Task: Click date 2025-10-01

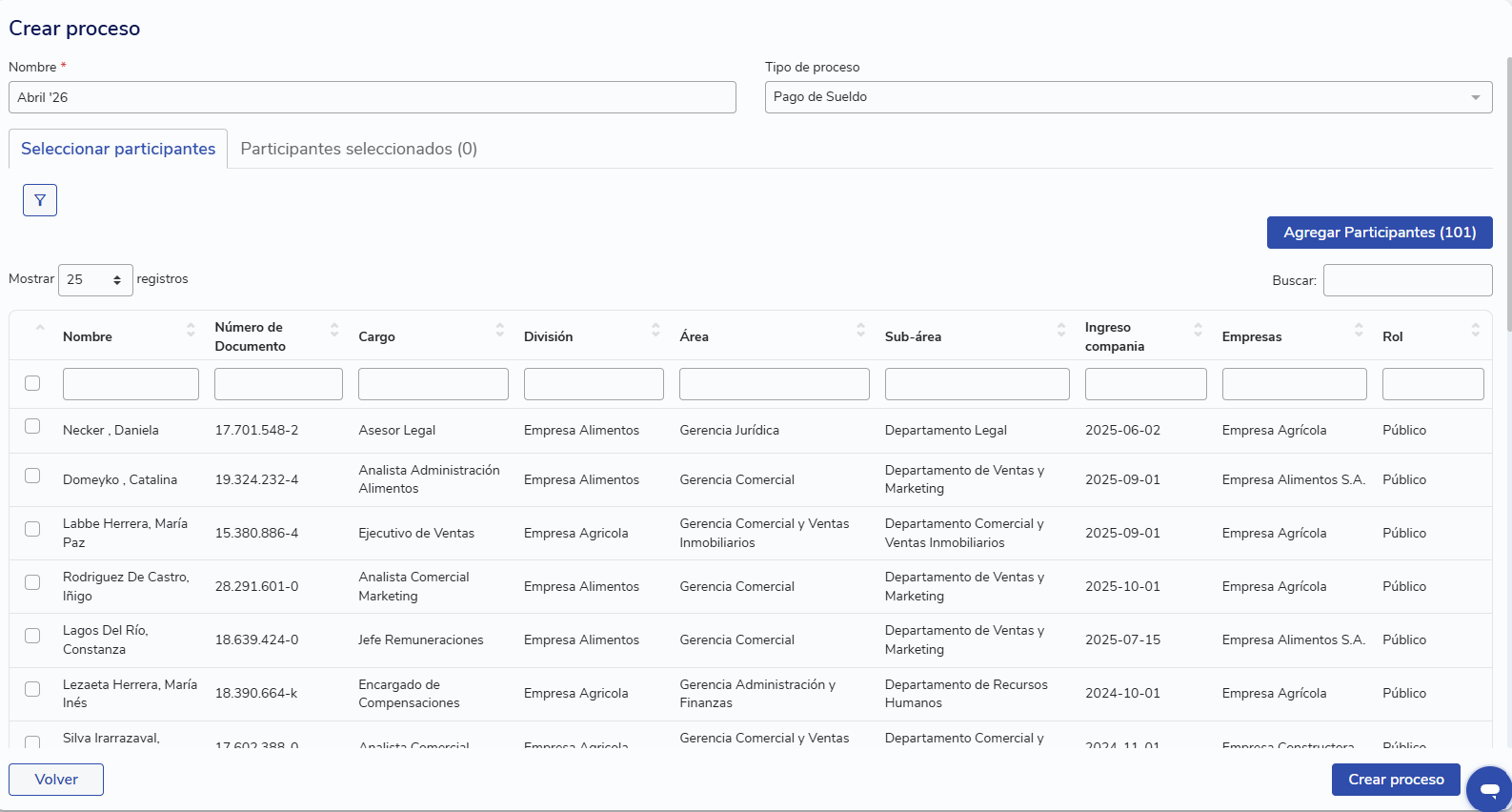Action: (x=1122, y=587)
